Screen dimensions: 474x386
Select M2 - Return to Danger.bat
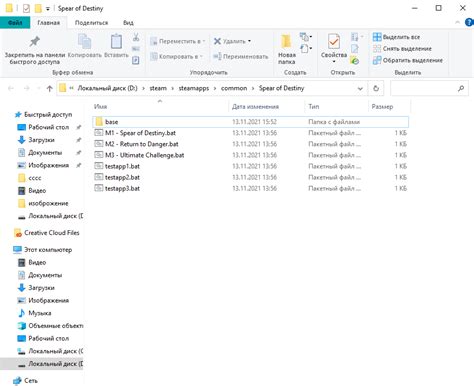click(250, 144)
